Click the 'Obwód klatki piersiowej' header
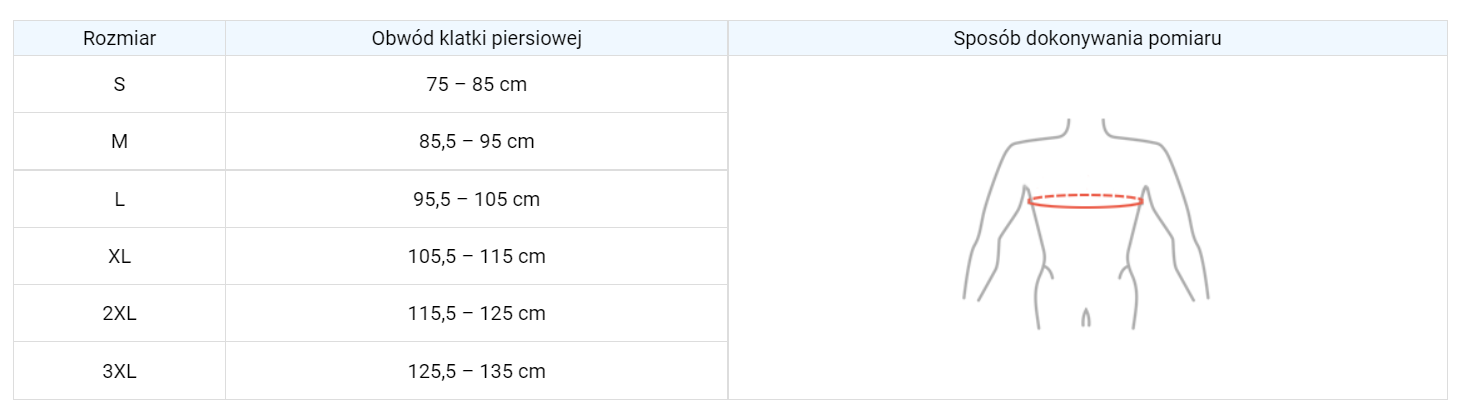This screenshot has width=1460, height=413. click(476, 39)
